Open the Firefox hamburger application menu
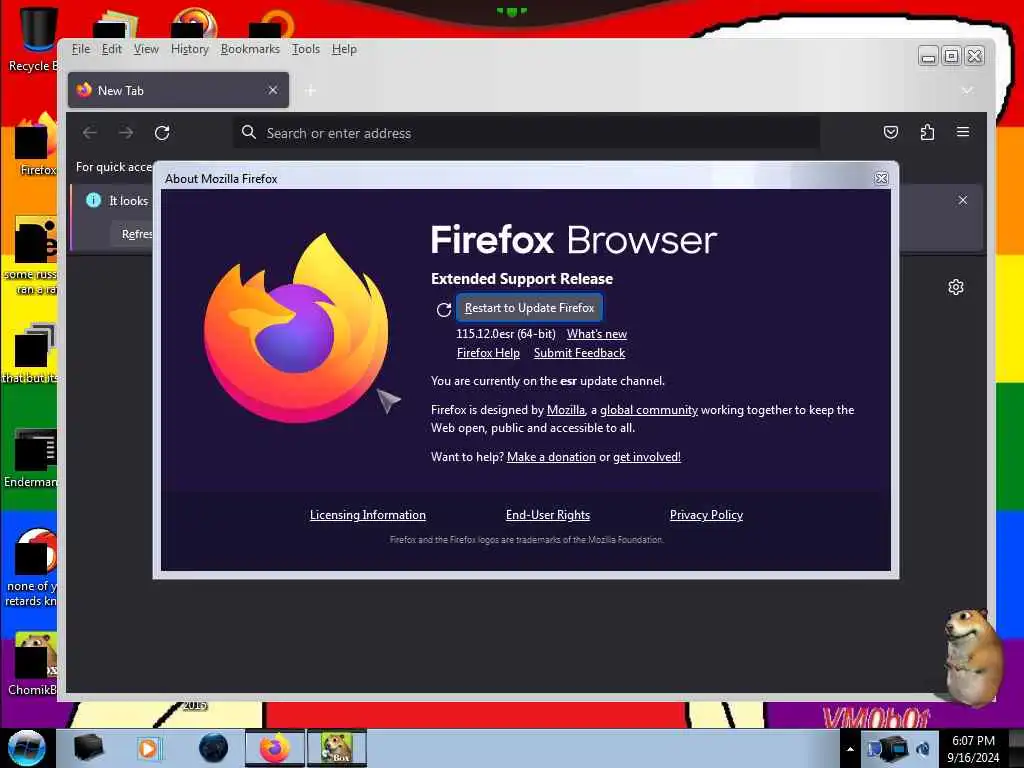The image size is (1024, 768). [x=963, y=133]
